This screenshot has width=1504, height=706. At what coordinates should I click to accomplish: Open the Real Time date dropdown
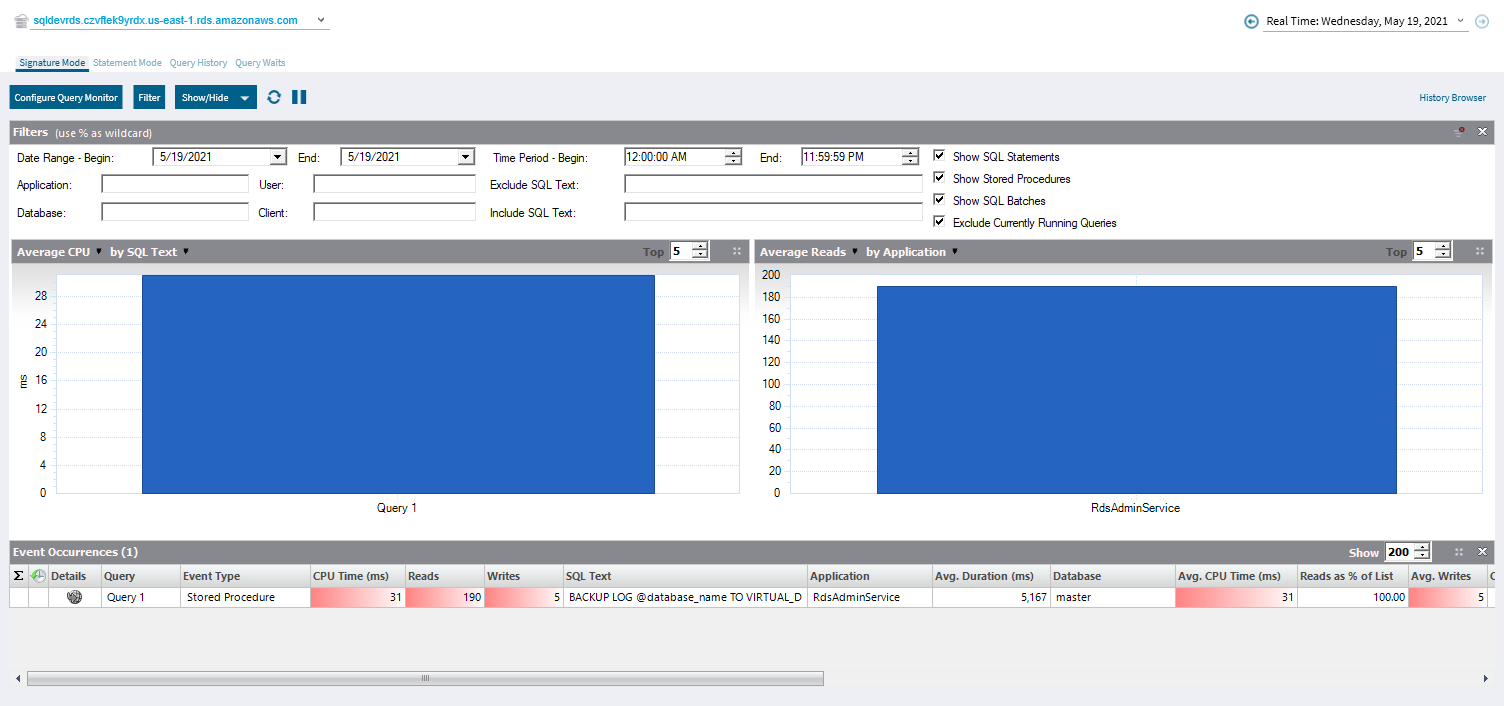[x=1461, y=21]
